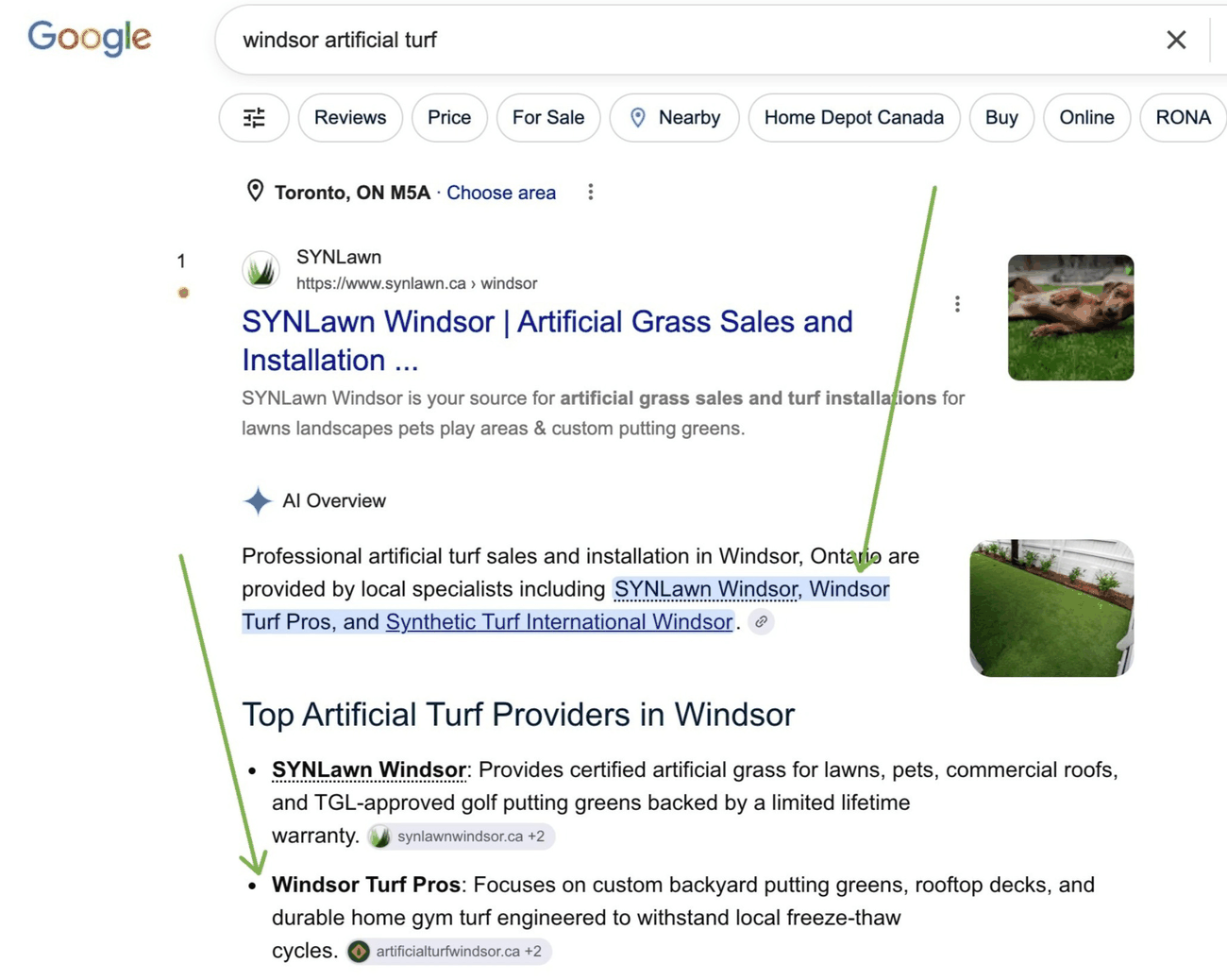Select the RONA filter chip
This screenshot has height=980, width=1227.
(x=1183, y=118)
